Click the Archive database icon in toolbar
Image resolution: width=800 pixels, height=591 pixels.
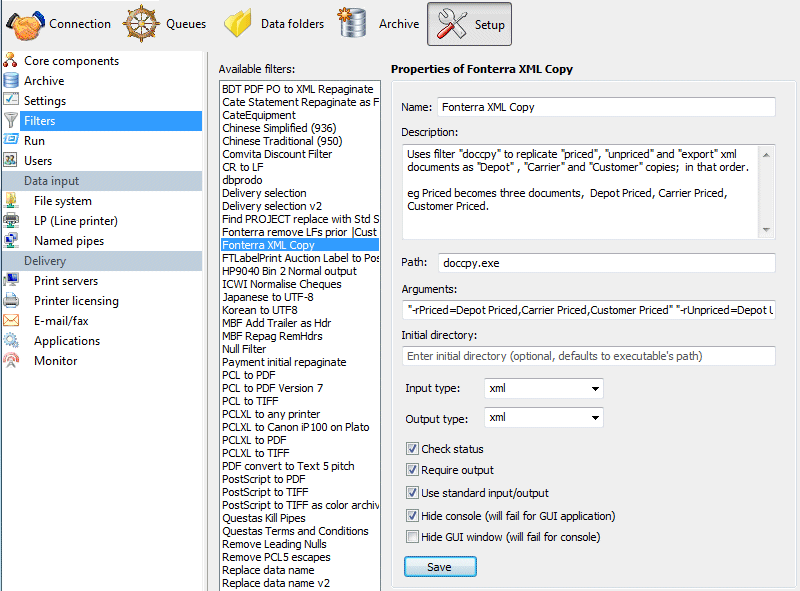coord(352,22)
